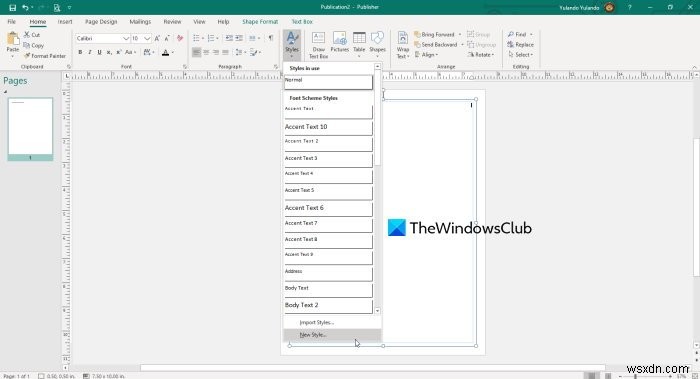
Task: Toggle Italic formatting
Action: (90, 53)
